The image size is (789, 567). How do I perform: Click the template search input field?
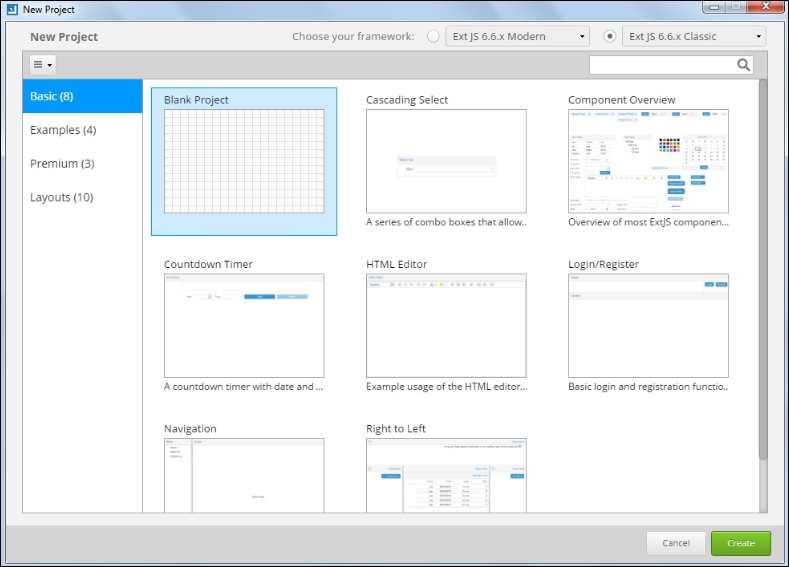click(663, 64)
